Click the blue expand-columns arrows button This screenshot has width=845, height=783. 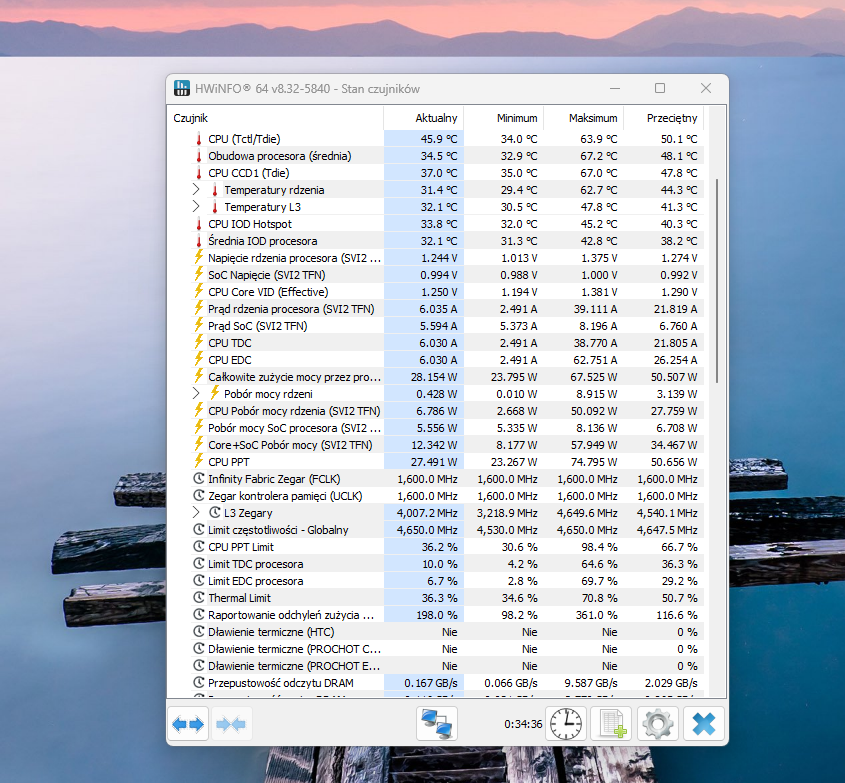[x=187, y=723]
